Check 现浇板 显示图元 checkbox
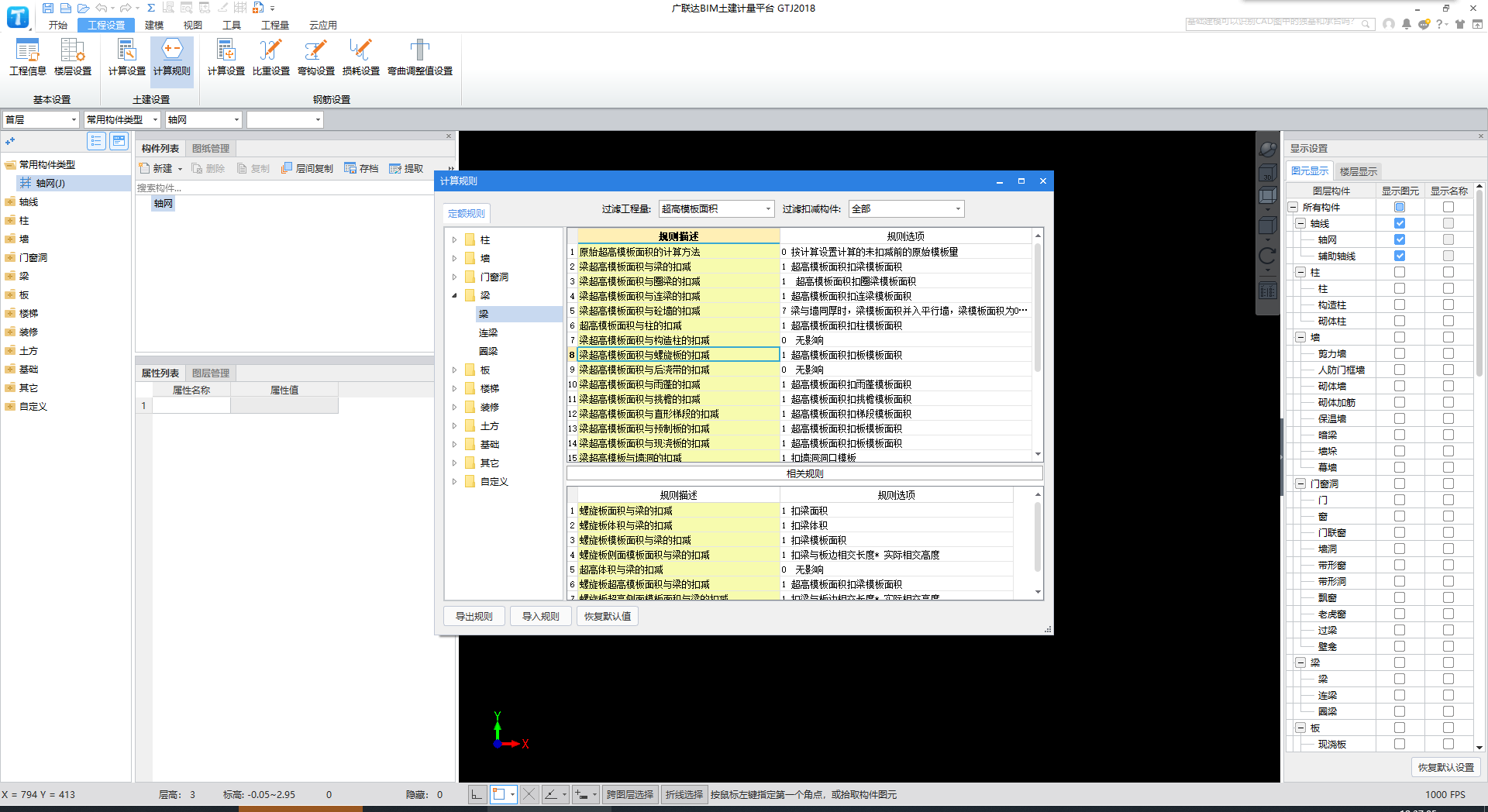Viewport: 1488px width, 812px height. (1400, 744)
